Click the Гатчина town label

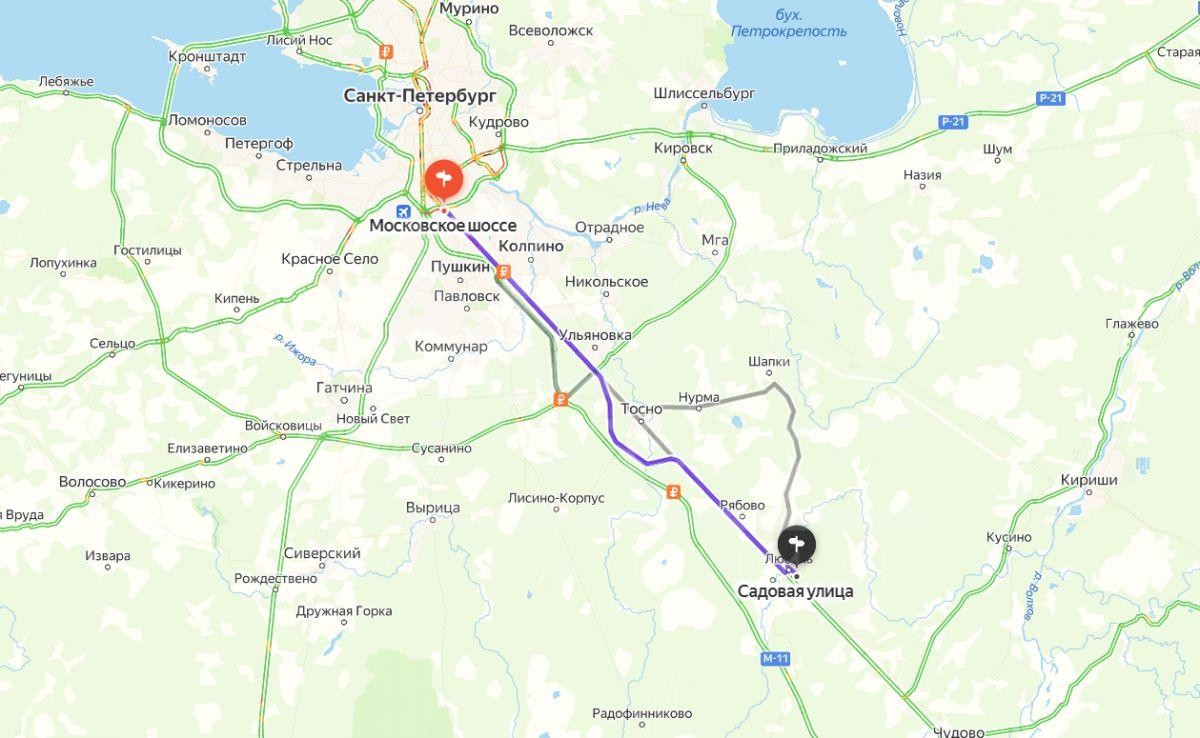(x=344, y=387)
